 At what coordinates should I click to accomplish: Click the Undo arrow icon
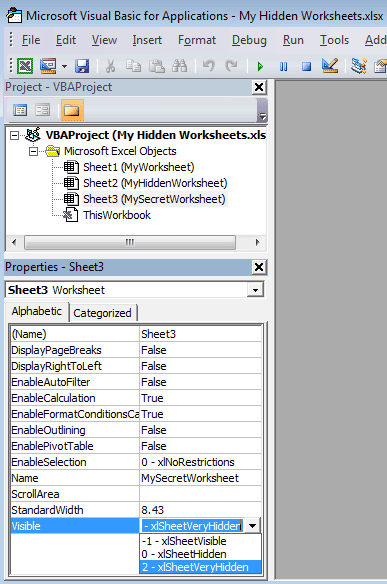(209, 66)
